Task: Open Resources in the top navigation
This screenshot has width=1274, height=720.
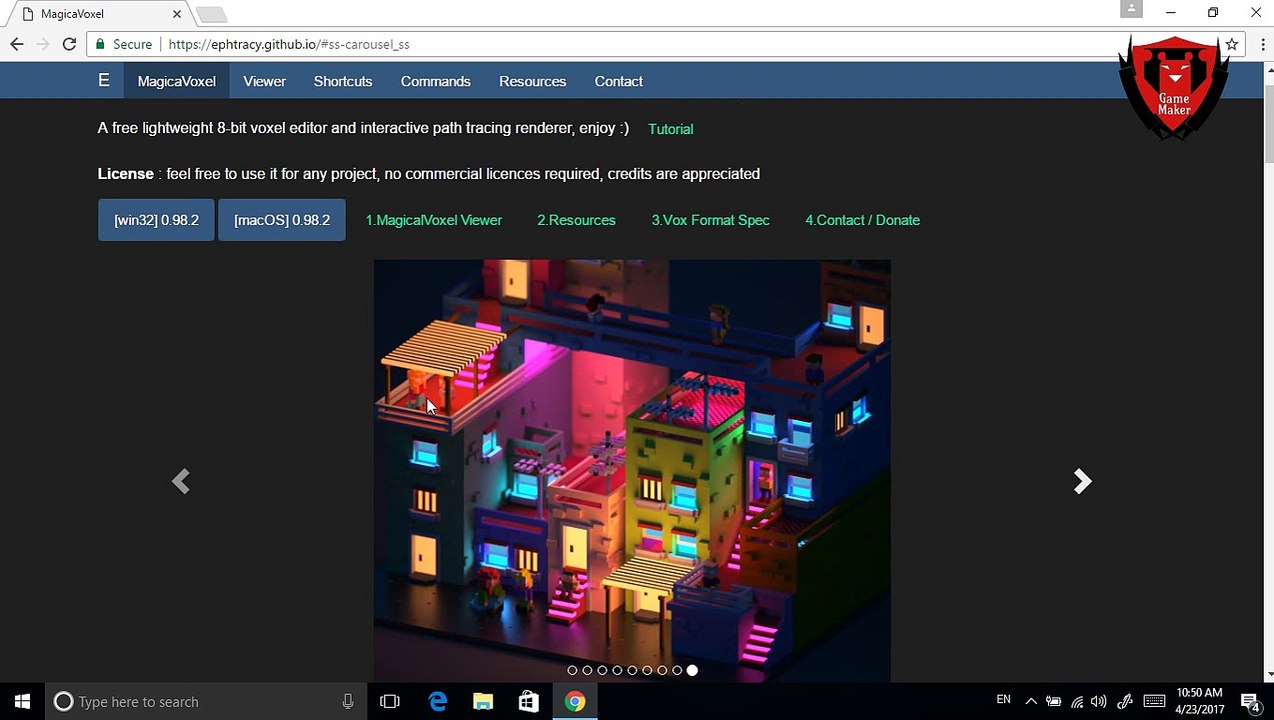Action: [x=532, y=81]
